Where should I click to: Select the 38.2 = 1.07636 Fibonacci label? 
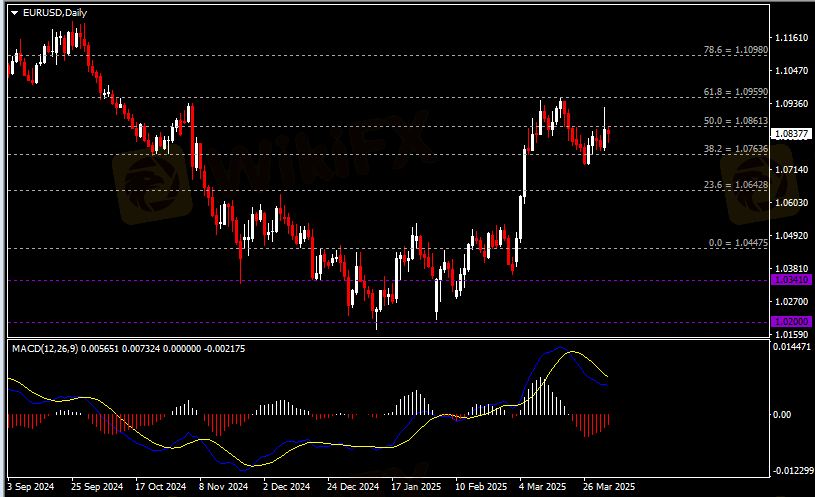pos(735,149)
